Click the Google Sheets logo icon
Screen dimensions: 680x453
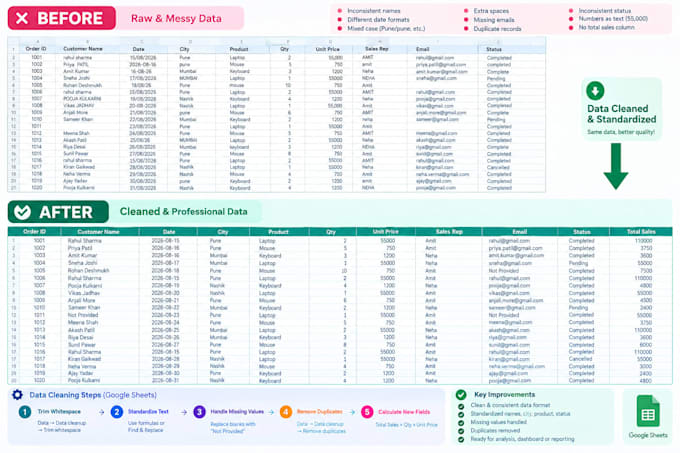coord(648,412)
